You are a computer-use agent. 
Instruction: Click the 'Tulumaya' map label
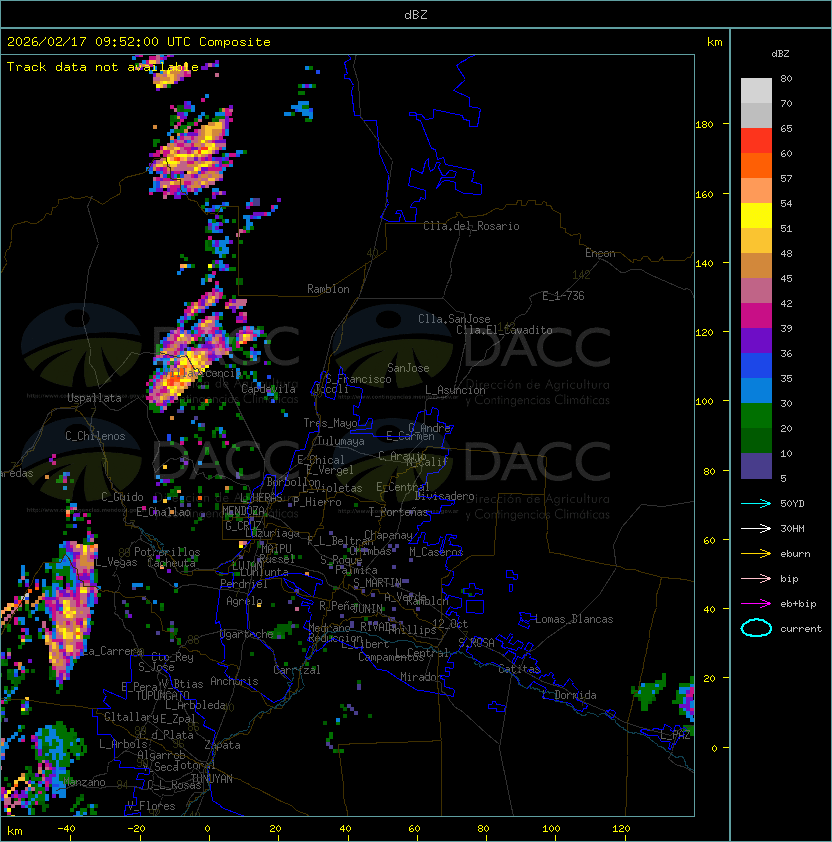pyautogui.click(x=341, y=441)
